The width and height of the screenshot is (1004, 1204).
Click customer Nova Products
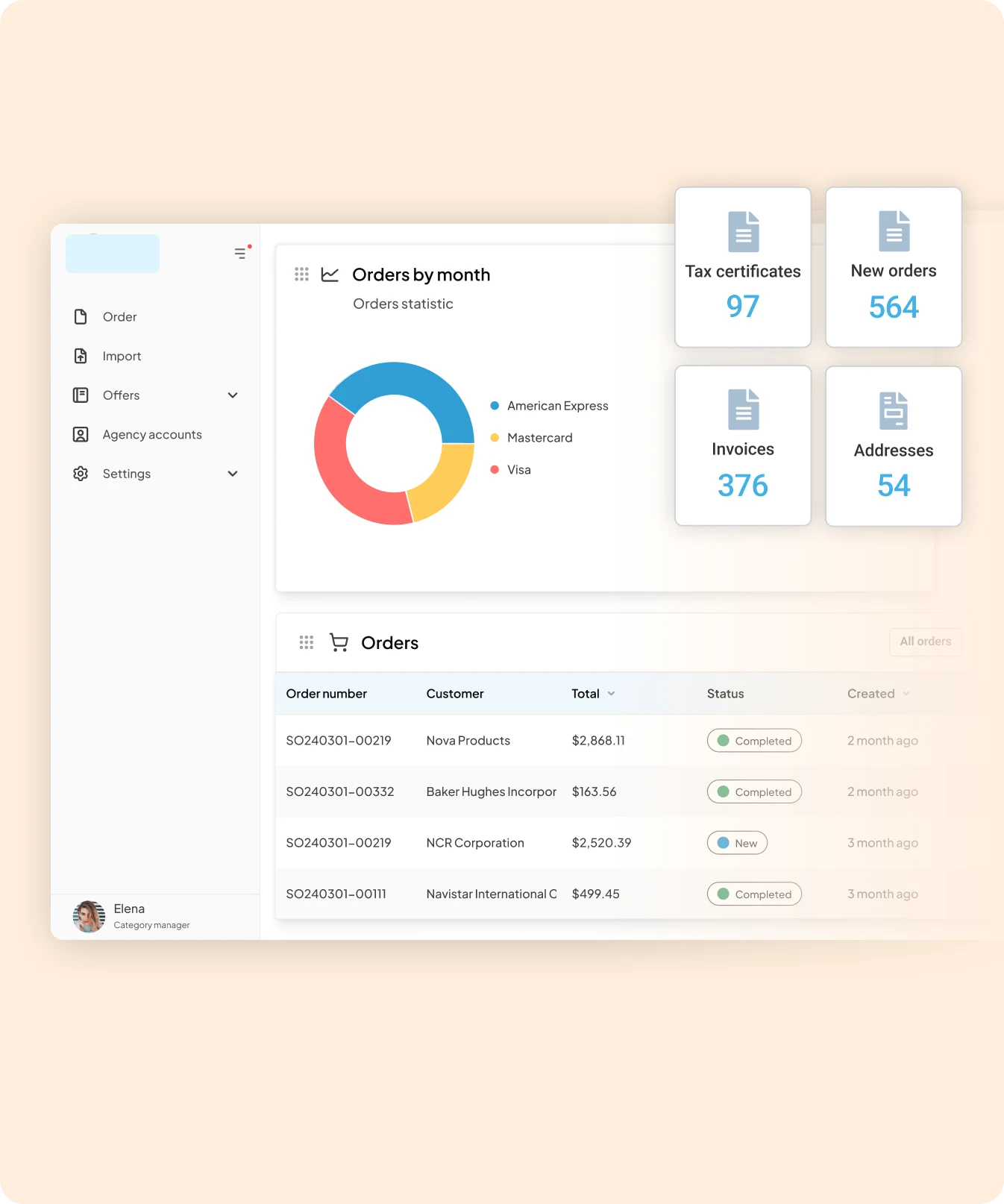[468, 741]
